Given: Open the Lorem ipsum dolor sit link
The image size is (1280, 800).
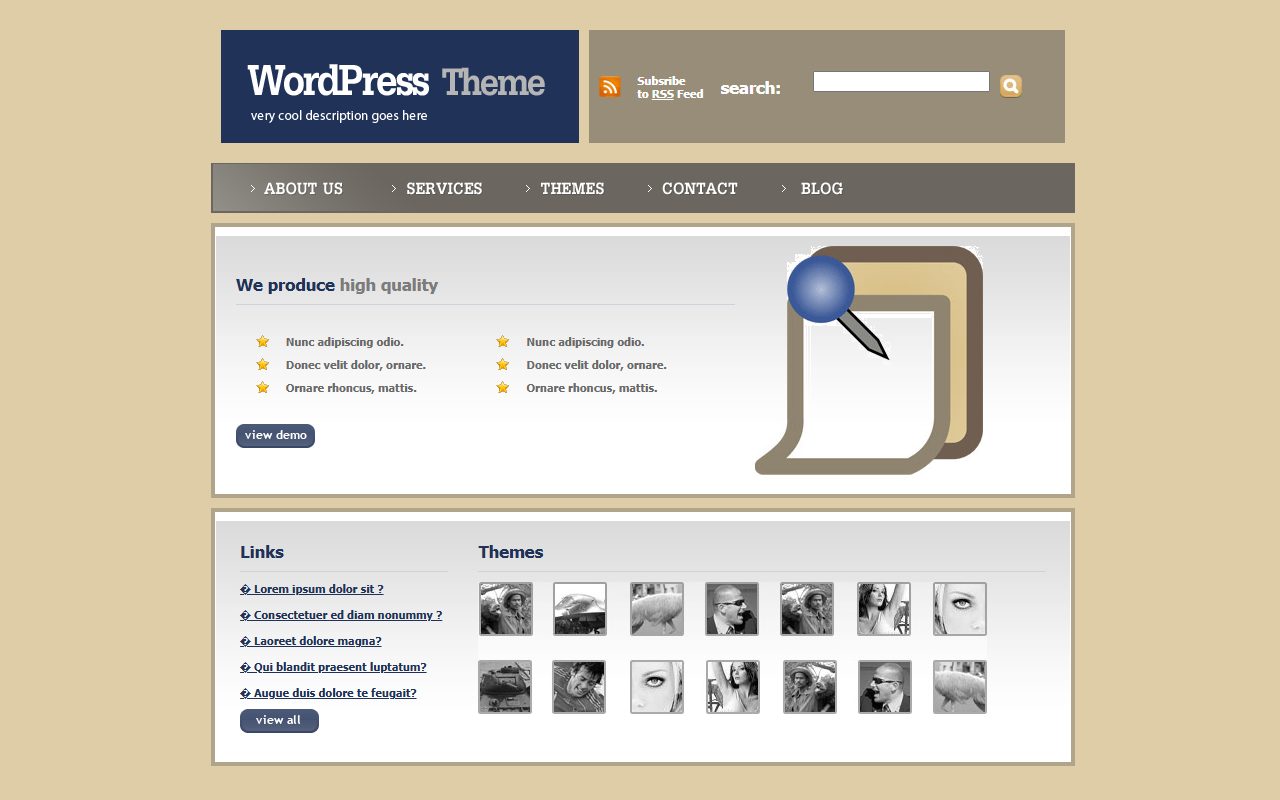Looking at the screenshot, I should [312, 589].
